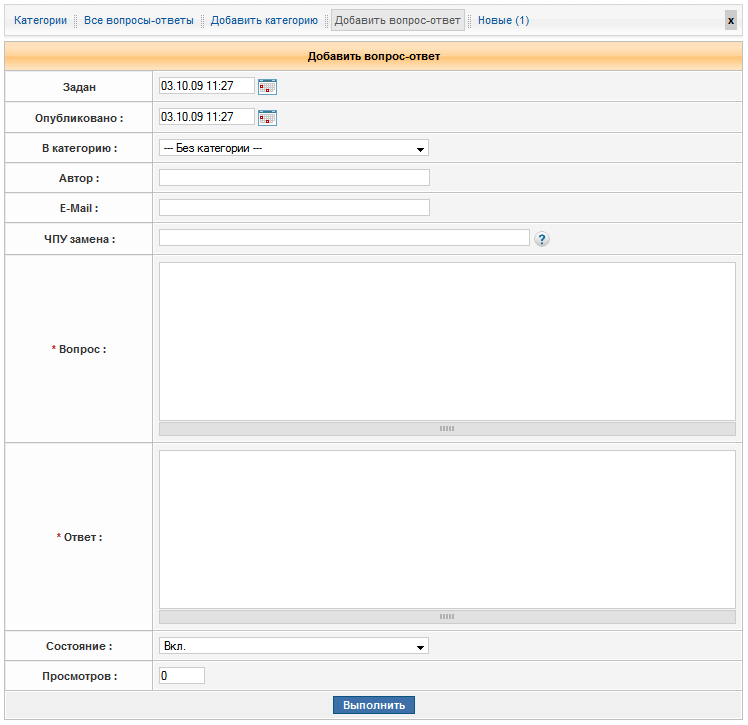Screen dimensions: 748x725
Task: Expand the В категорию dropdown
Action: coord(294,148)
